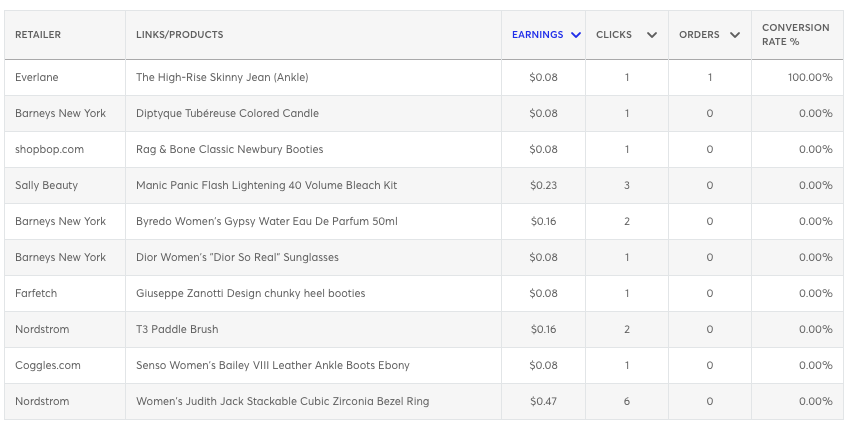Click the T3 Paddle Brush product
The height and width of the screenshot is (428, 849).
pos(177,329)
